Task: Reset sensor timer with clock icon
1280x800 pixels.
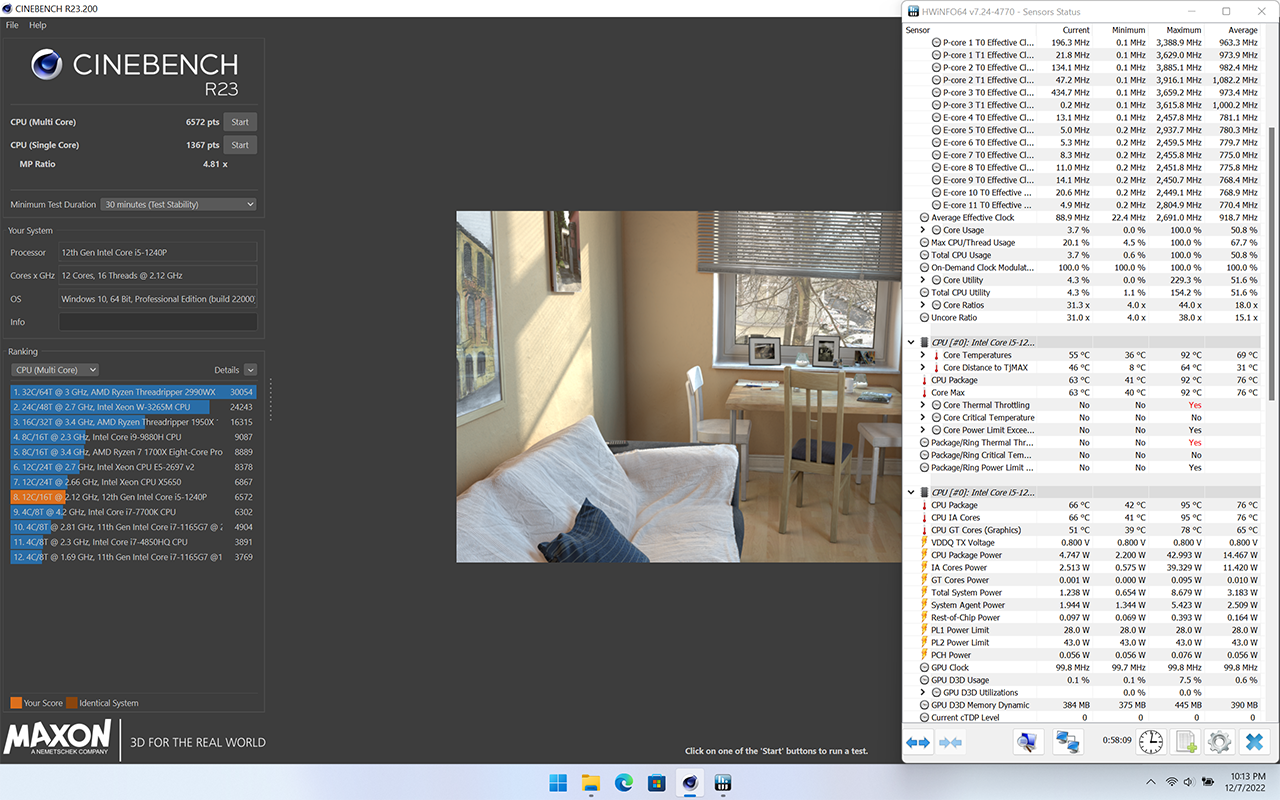Action: pyautogui.click(x=1151, y=742)
